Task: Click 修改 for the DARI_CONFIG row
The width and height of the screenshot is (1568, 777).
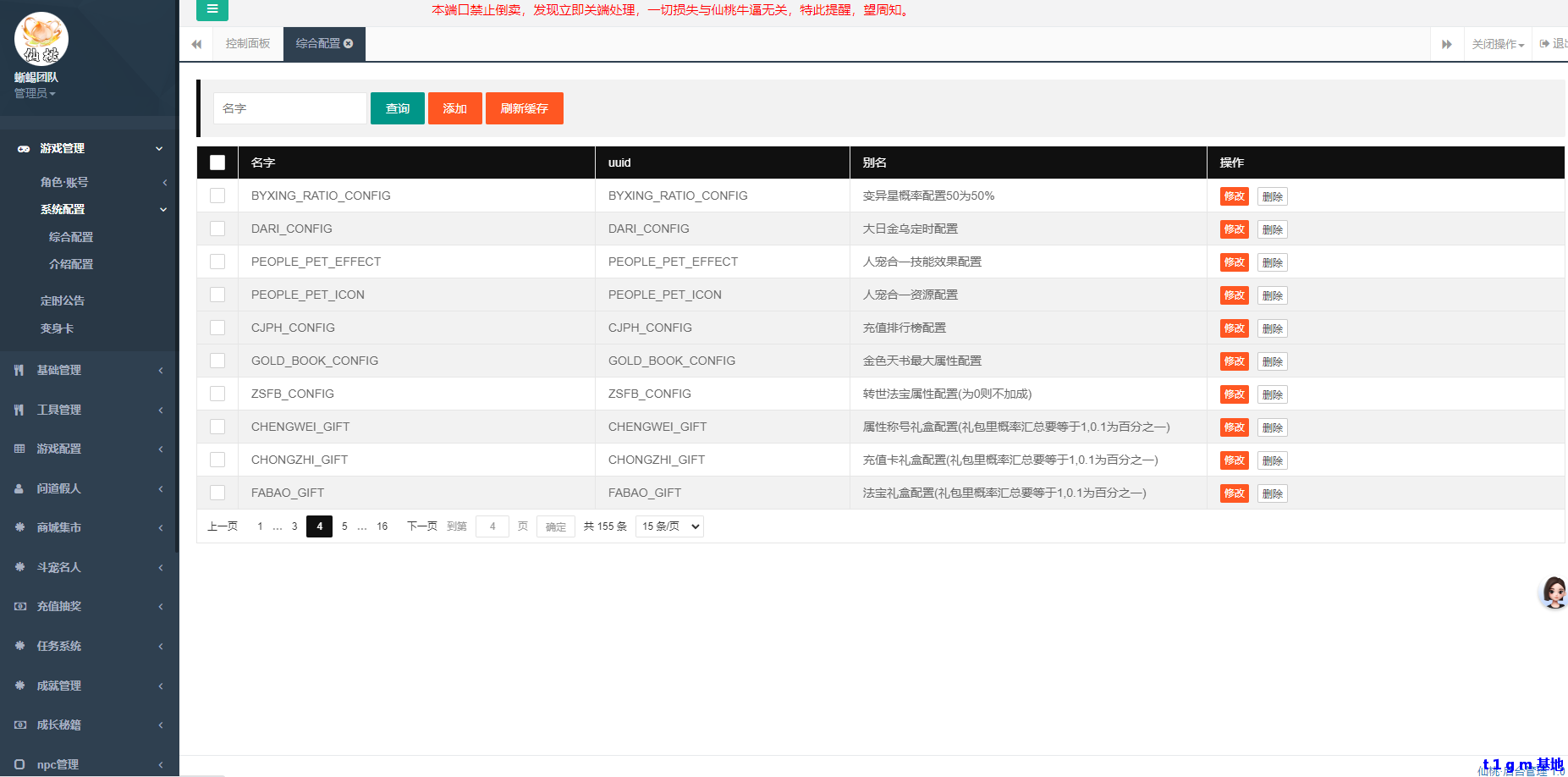Action: pyautogui.click(x=1234, y=229)
